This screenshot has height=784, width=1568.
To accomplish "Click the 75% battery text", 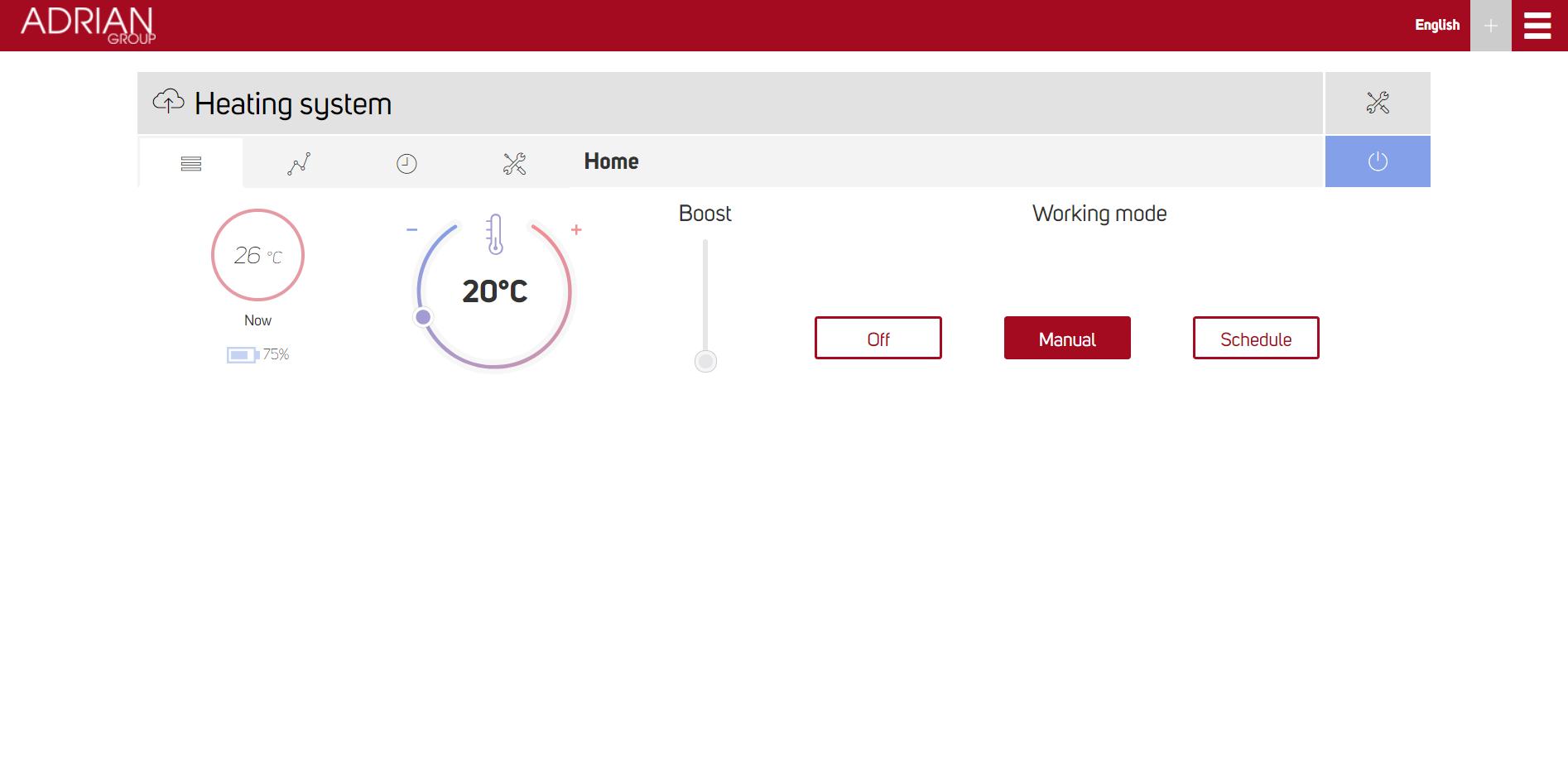I will (276, 354).
